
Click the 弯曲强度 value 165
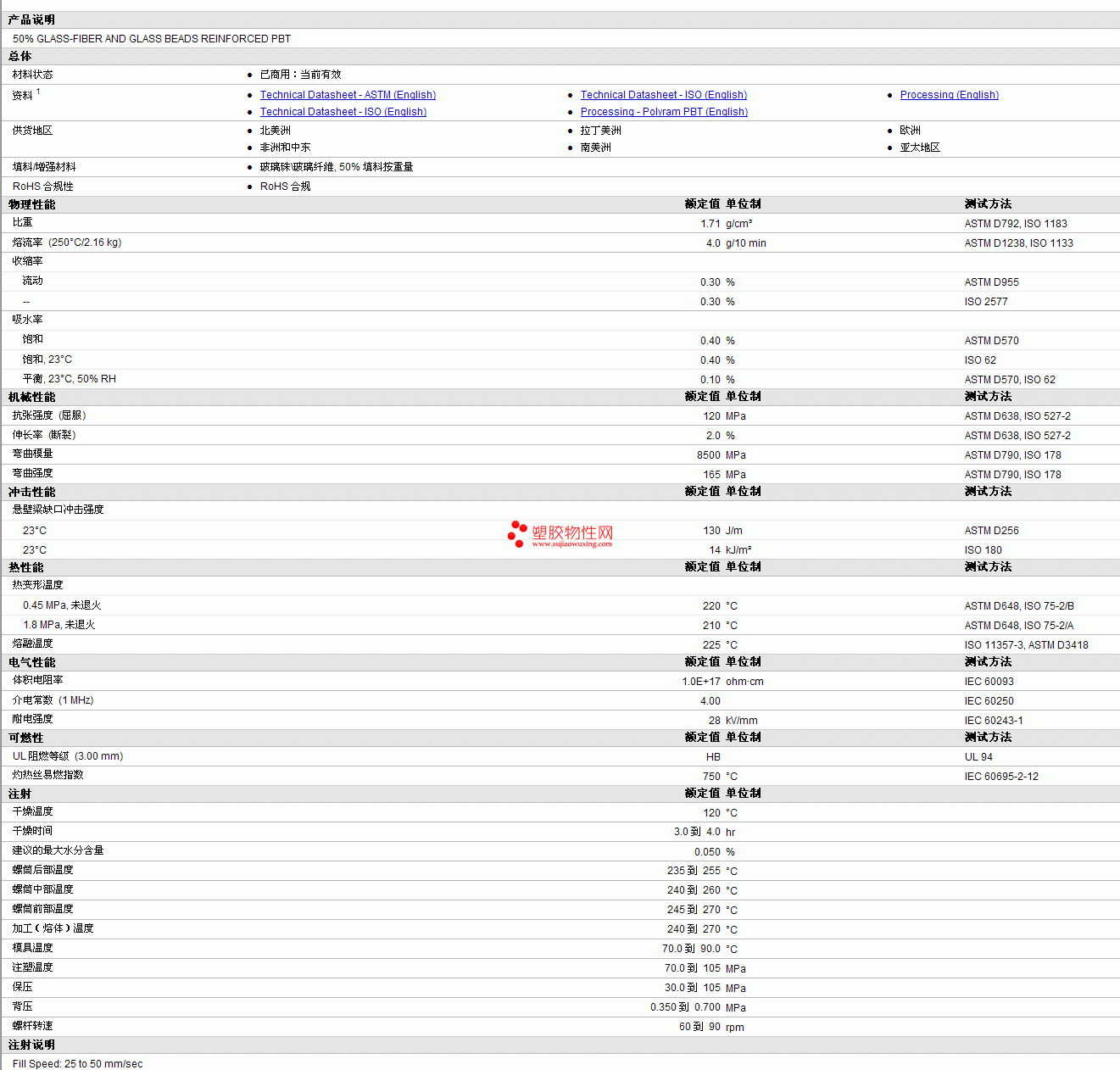pos(712,475)
